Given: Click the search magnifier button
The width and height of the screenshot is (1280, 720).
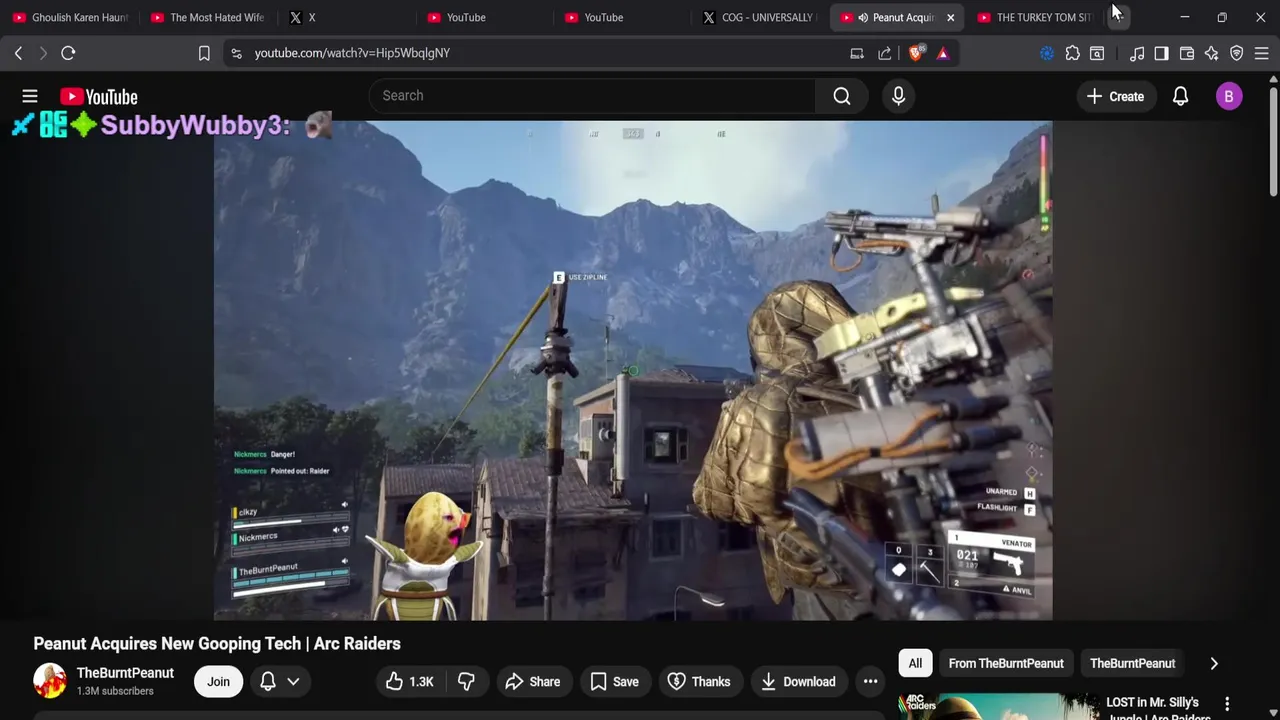Looking at the screenshot, I should [x=842, y=96].
